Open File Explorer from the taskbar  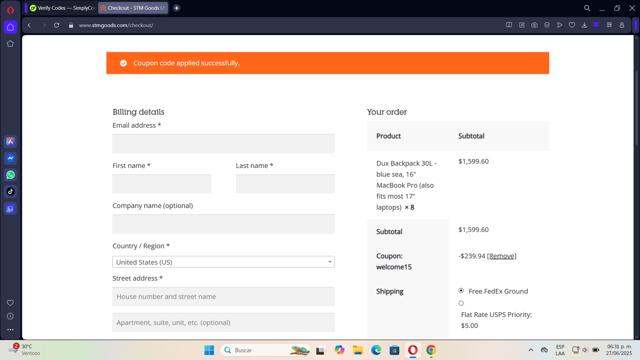coord(358,350)
